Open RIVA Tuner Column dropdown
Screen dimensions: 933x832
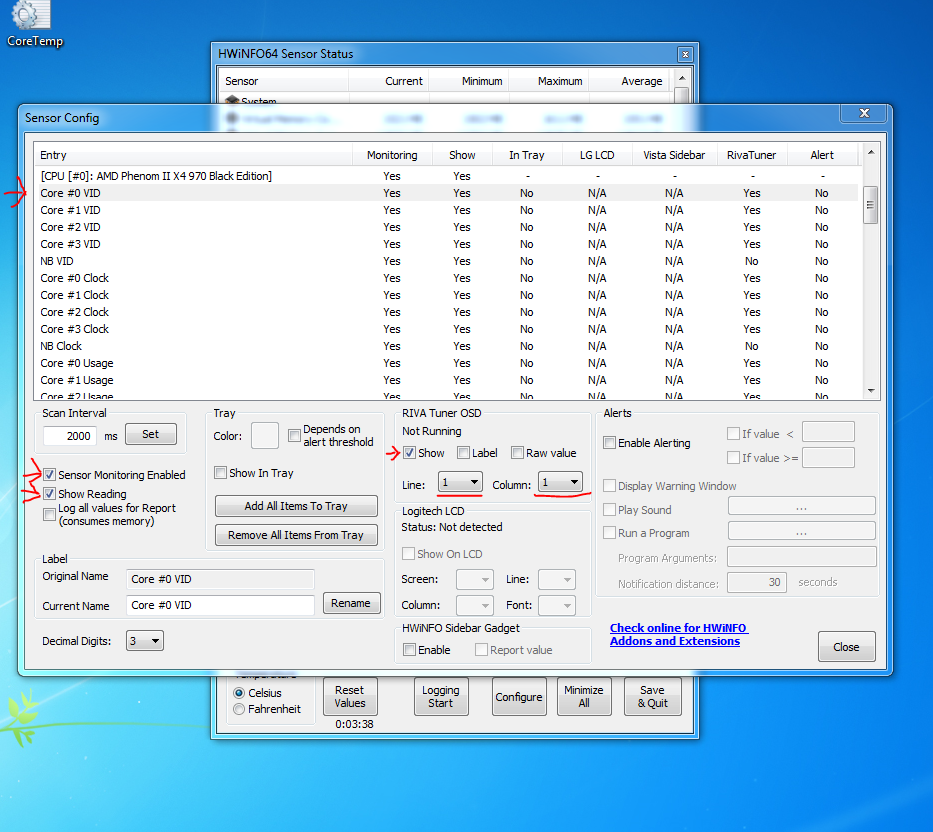[x=560, y=482]
